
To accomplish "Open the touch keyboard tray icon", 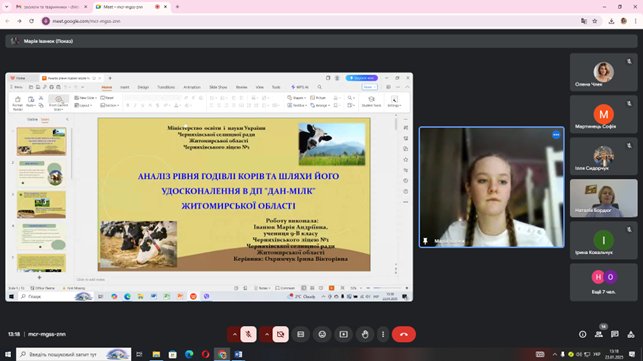I will [540, 354].
